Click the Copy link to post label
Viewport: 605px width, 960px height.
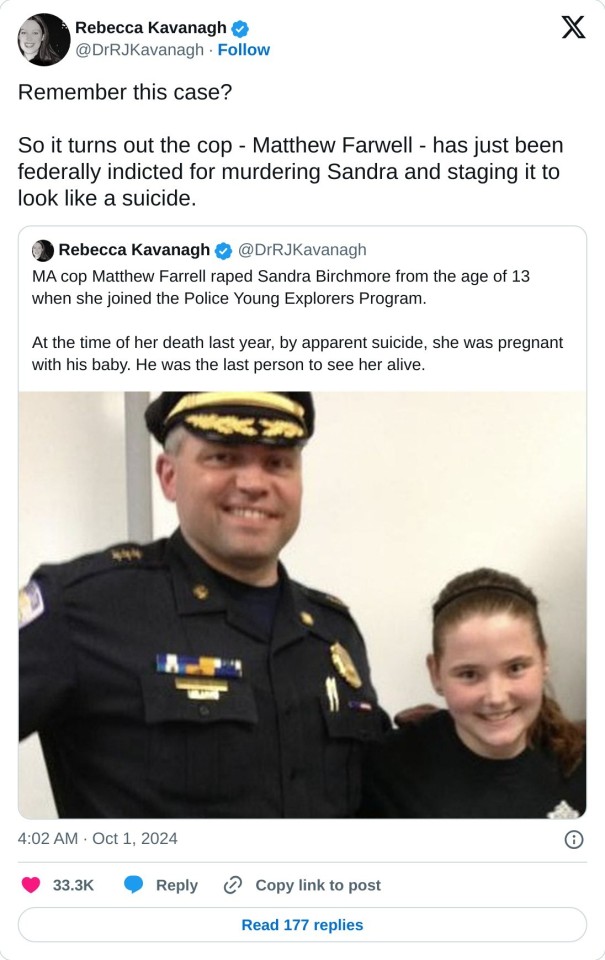[318, 885]
